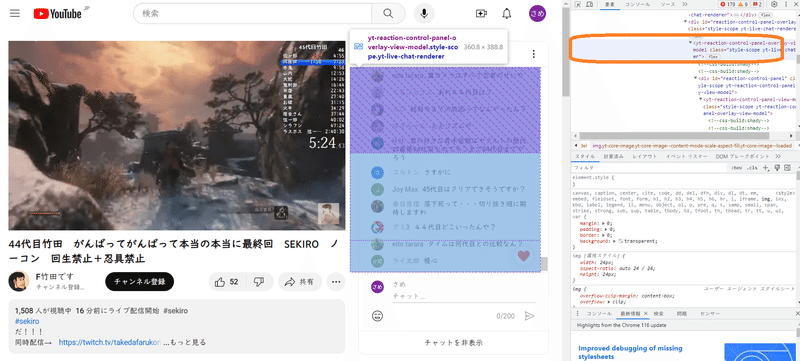Image resolution: width=800 pixels, height=361 pixels.
Task: Open the twitch.tv/takedafarukon link
Action: point(110,342)
